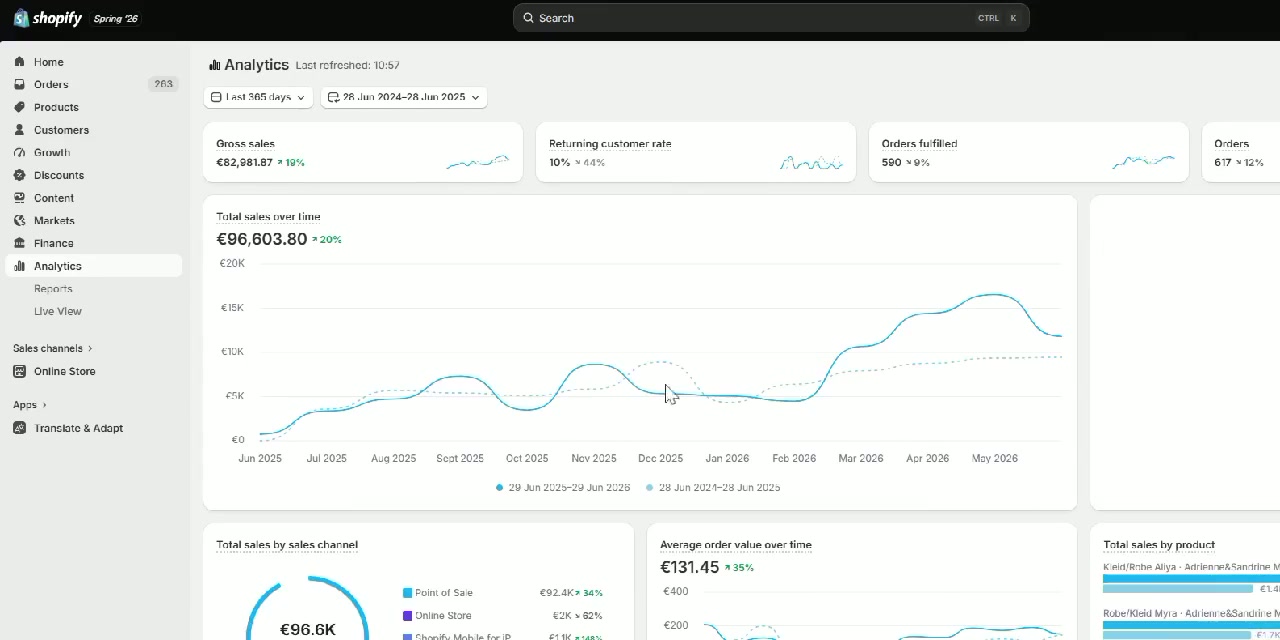Expand the Sales channels section chevron
This screenshot has width=1280, height=640.
tap(90, 348)
